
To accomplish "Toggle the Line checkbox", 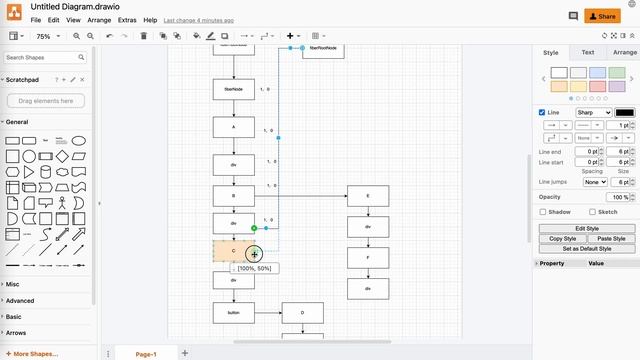I will [542, 112].
